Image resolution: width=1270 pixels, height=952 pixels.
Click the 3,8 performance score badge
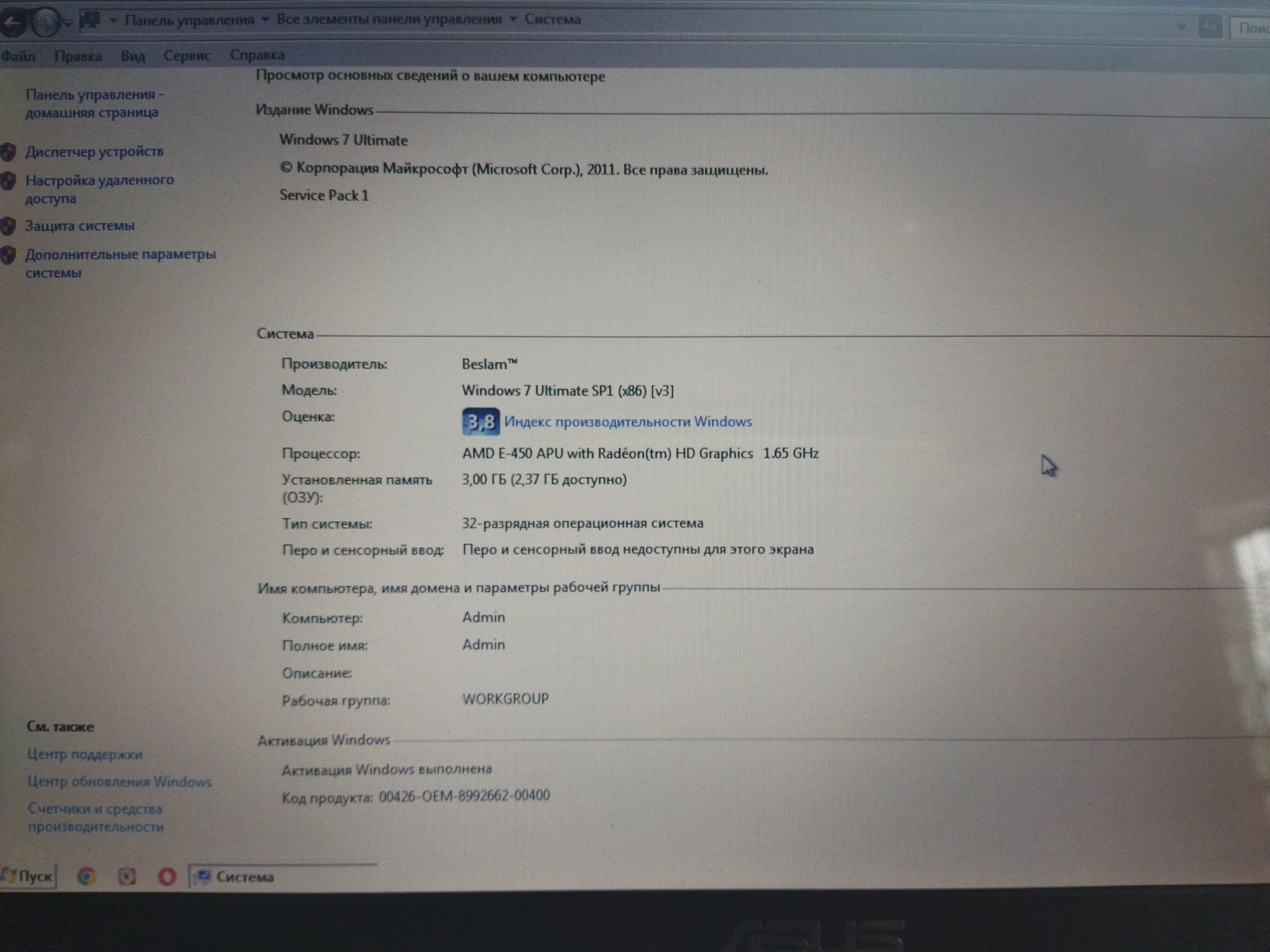click(x=481, y=421)
